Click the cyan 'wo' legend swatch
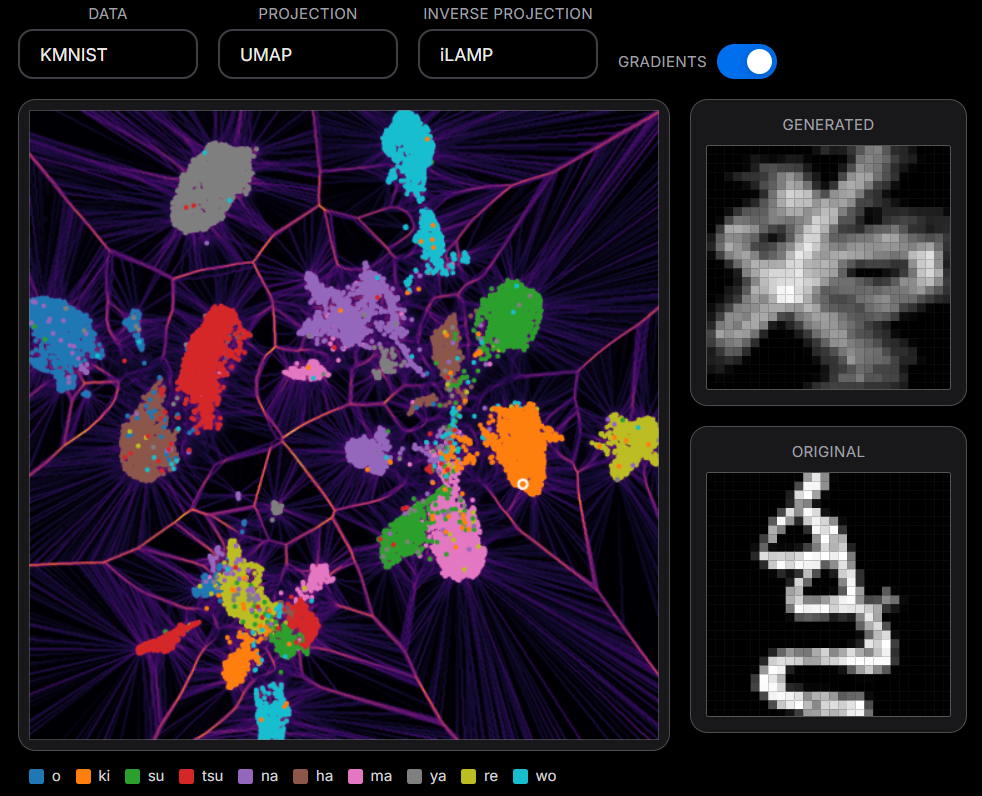The image size is (982, 796). click(520, 777)
